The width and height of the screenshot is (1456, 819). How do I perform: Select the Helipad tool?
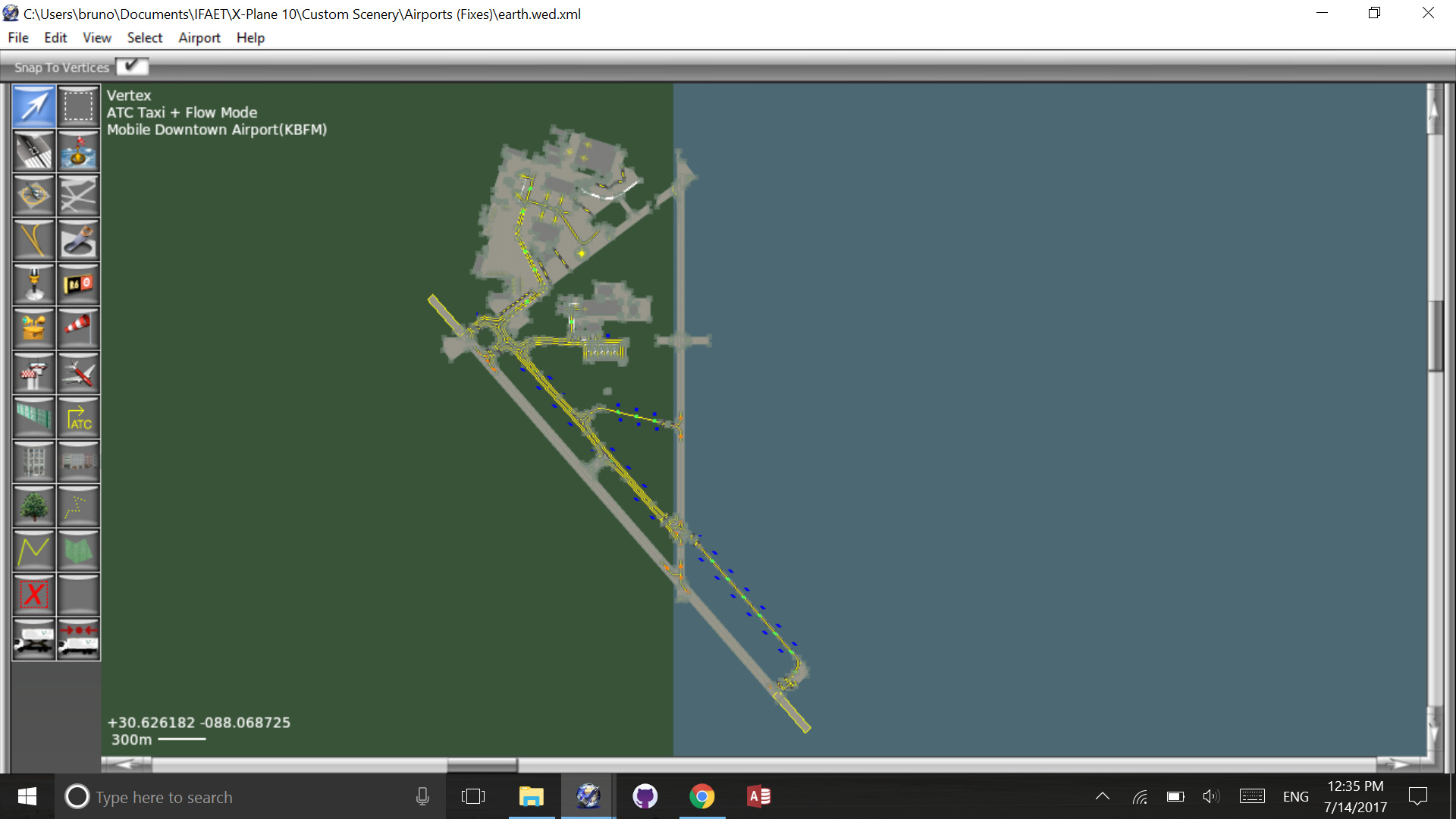[x=34, y=196]
